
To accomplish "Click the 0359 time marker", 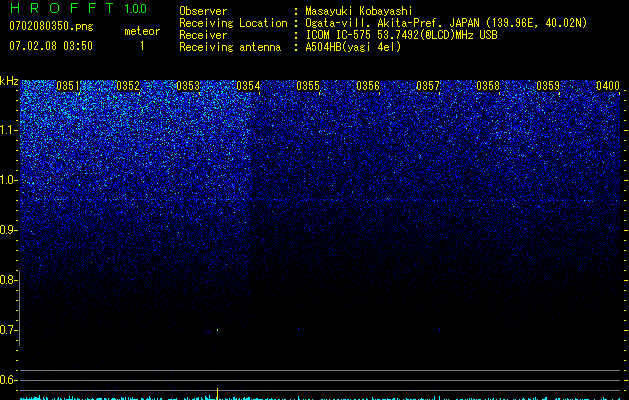I will 548,86.
